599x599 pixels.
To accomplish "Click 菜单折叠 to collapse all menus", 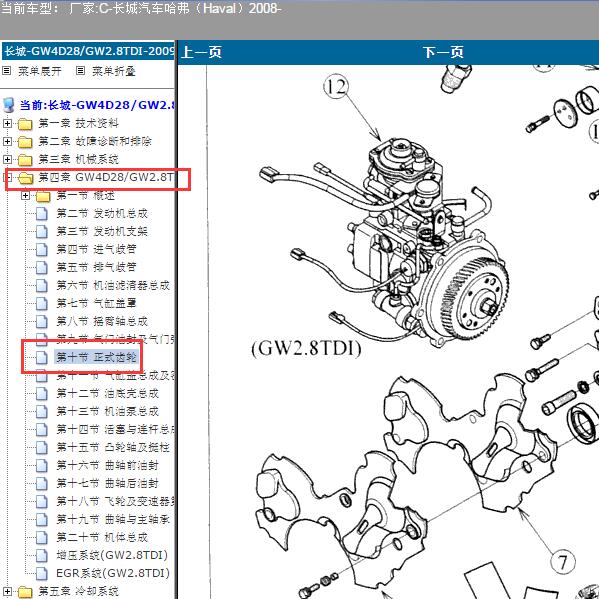I will pyautogui.click(x=114, y=71).
